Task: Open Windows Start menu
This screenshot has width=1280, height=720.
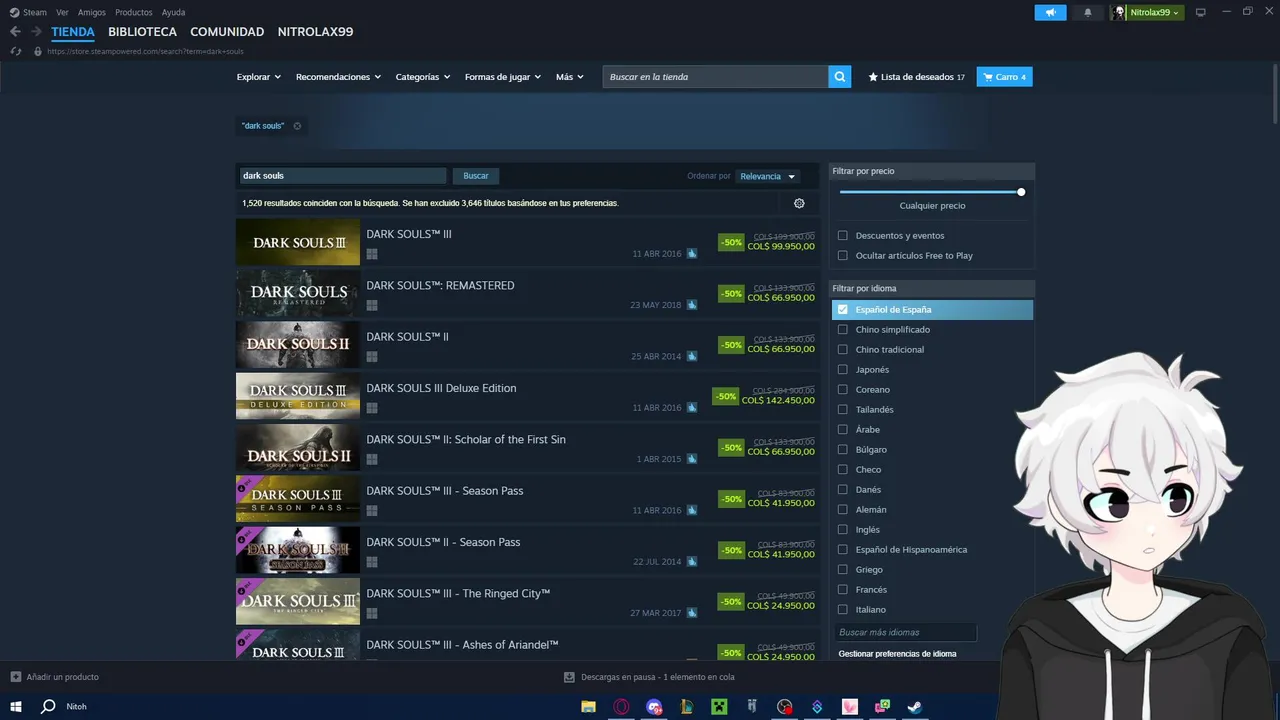Action: tap(15, 706)
